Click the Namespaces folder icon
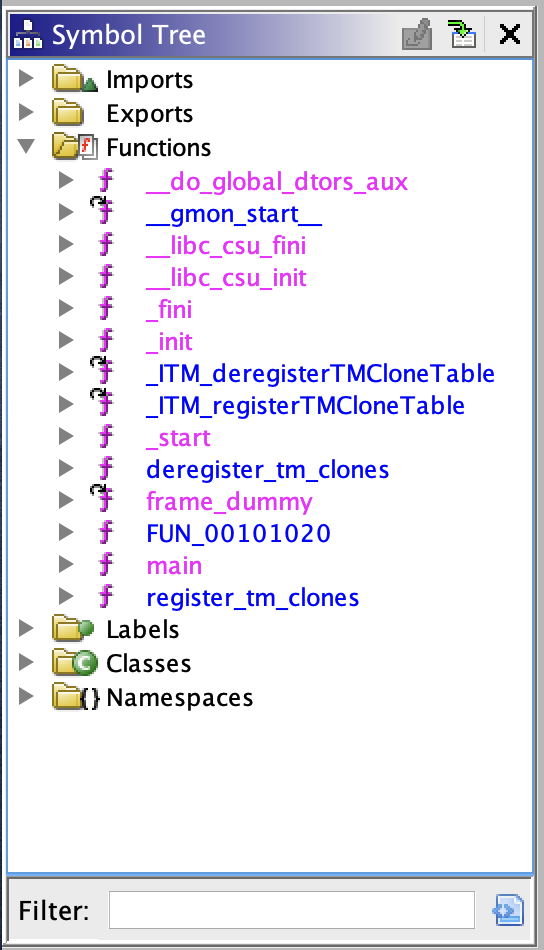 coord(76,697)
